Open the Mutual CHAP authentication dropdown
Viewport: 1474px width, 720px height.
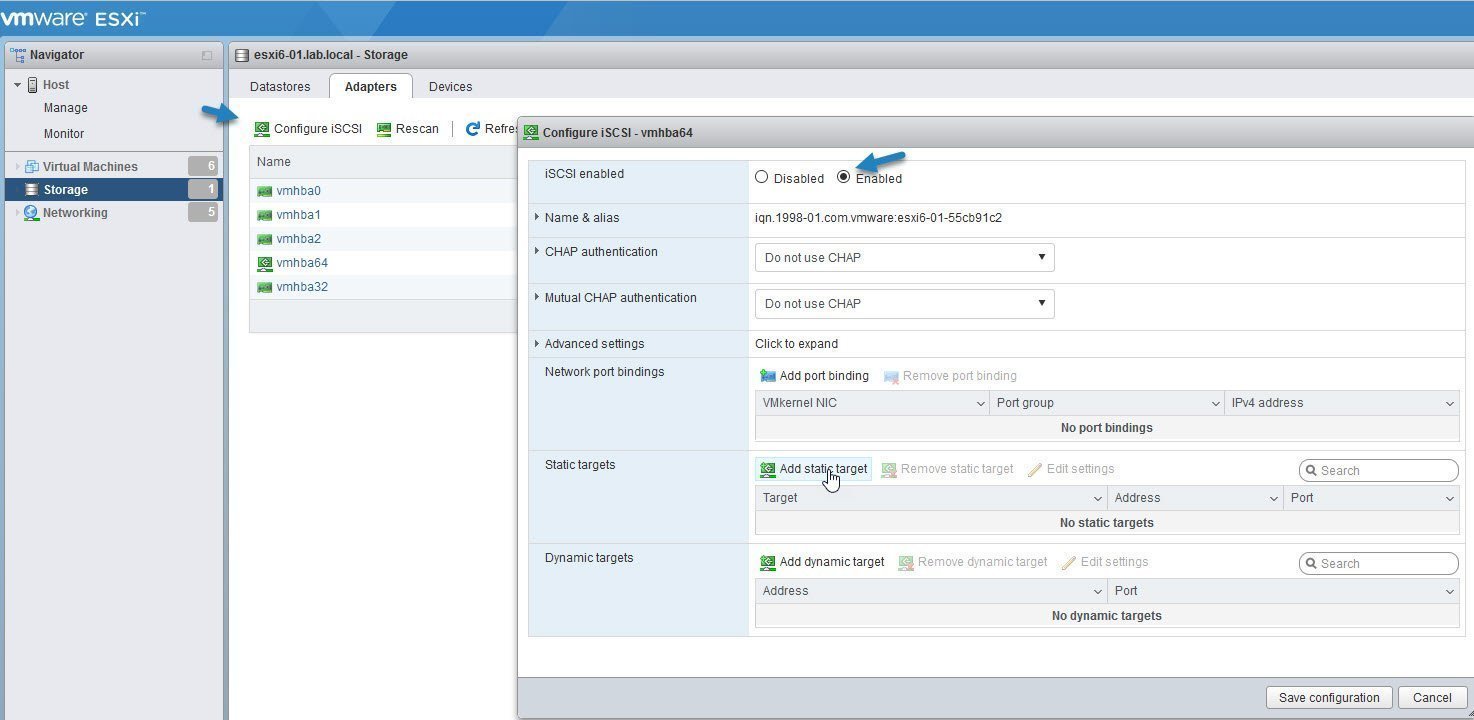(904, 303)
